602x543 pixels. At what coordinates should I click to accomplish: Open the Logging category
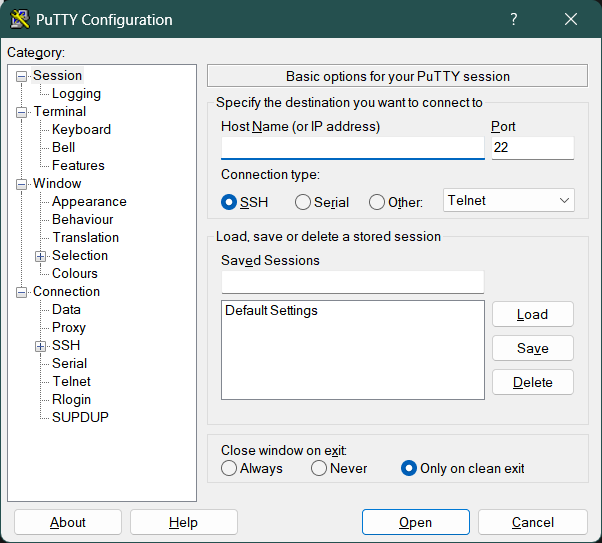[76, 94]
